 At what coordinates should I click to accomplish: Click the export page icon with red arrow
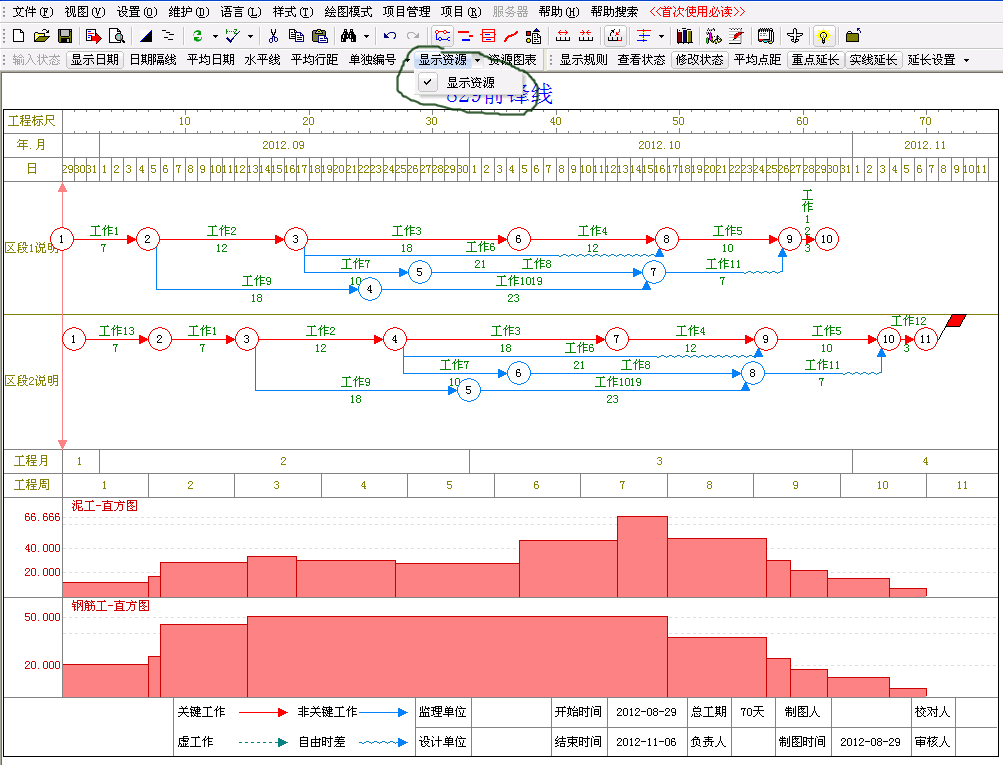point(93,36)
